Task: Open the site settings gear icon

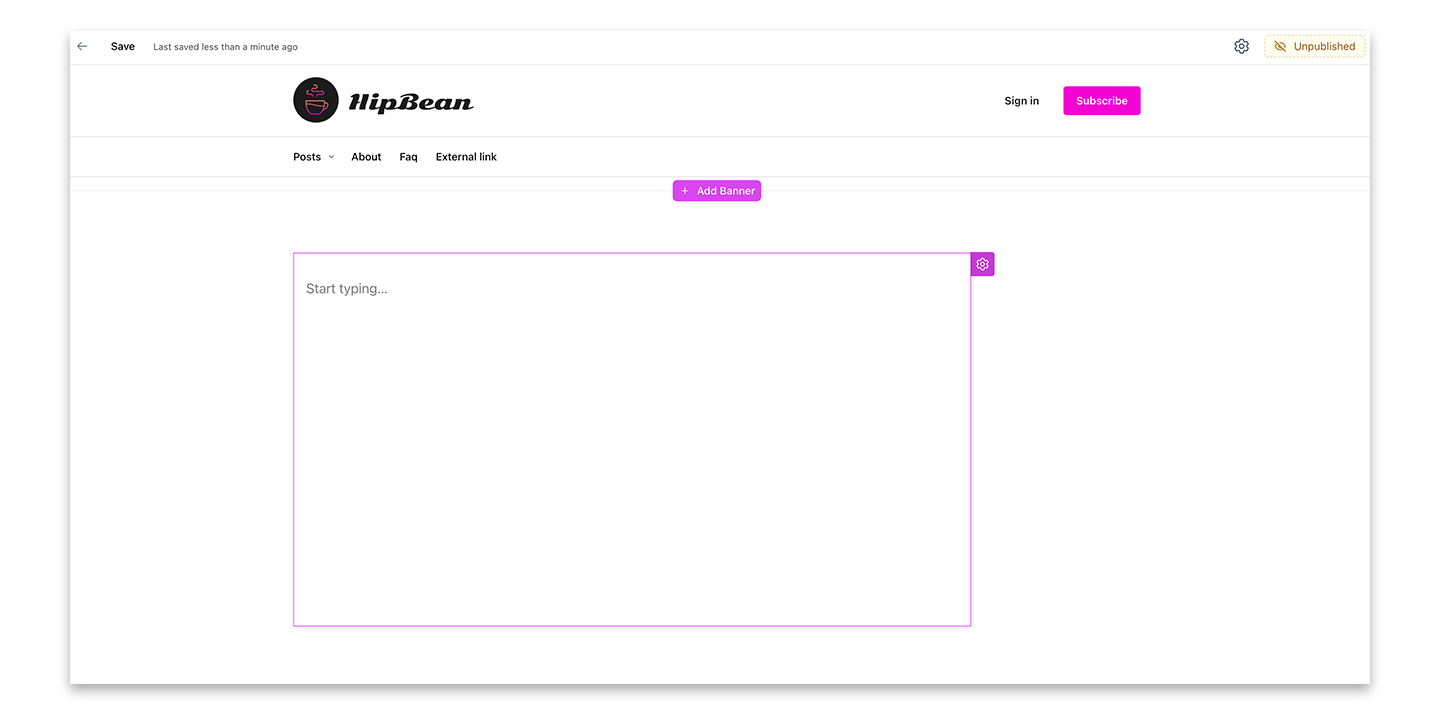Action: point(1241,46)
